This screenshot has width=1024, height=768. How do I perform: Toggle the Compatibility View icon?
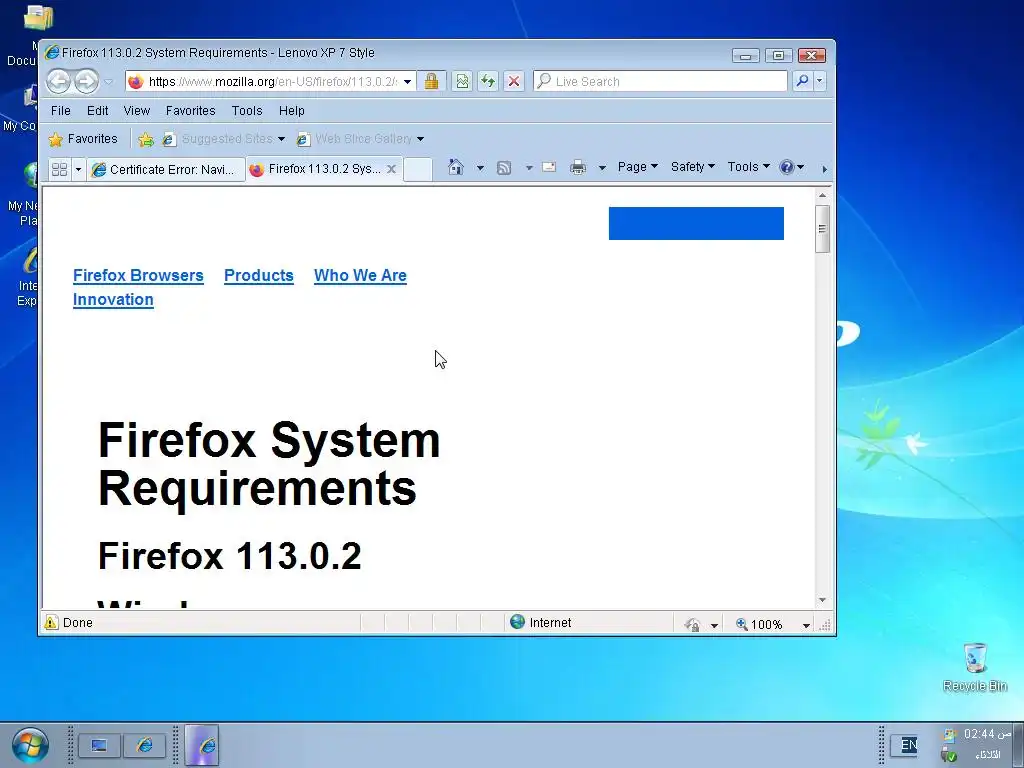462,81
